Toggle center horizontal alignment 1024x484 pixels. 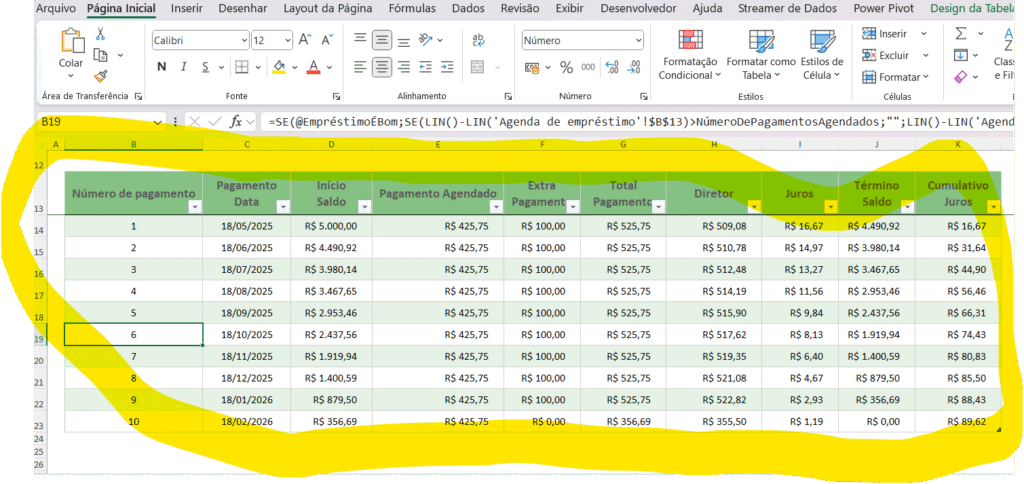click(x=382, y=67)
